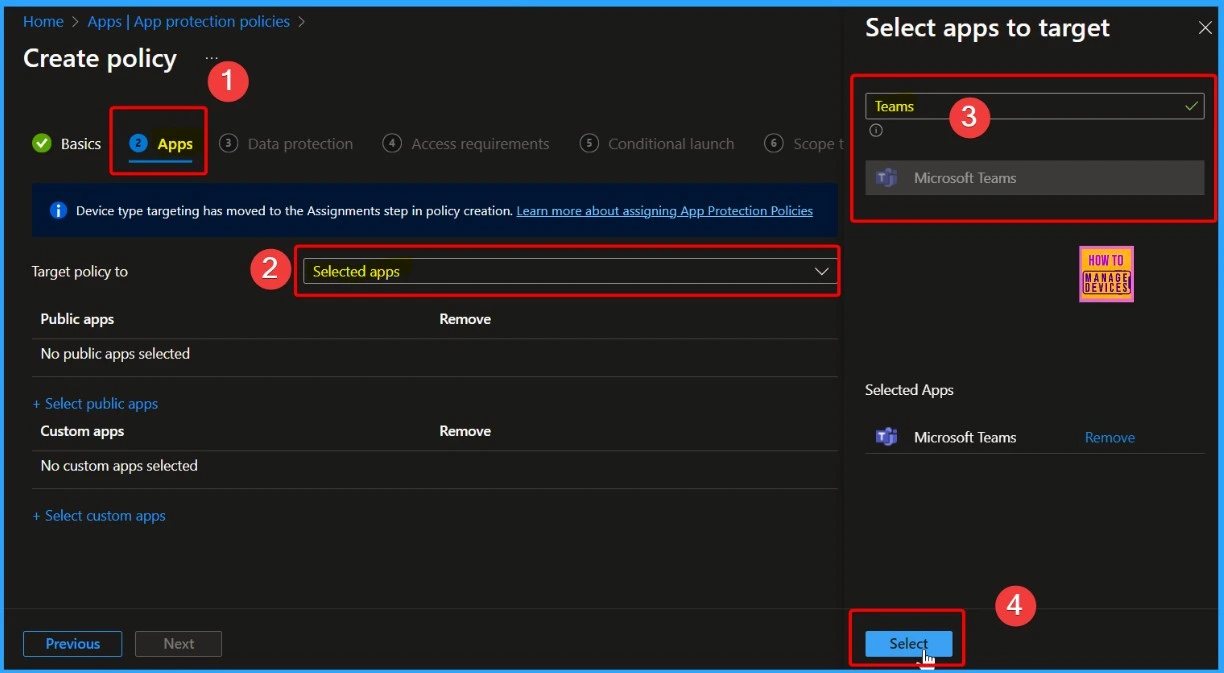Click the Teams icon under Selected Apps
The height and width of the screenshot is (673, 1224).
pos(886,437)
